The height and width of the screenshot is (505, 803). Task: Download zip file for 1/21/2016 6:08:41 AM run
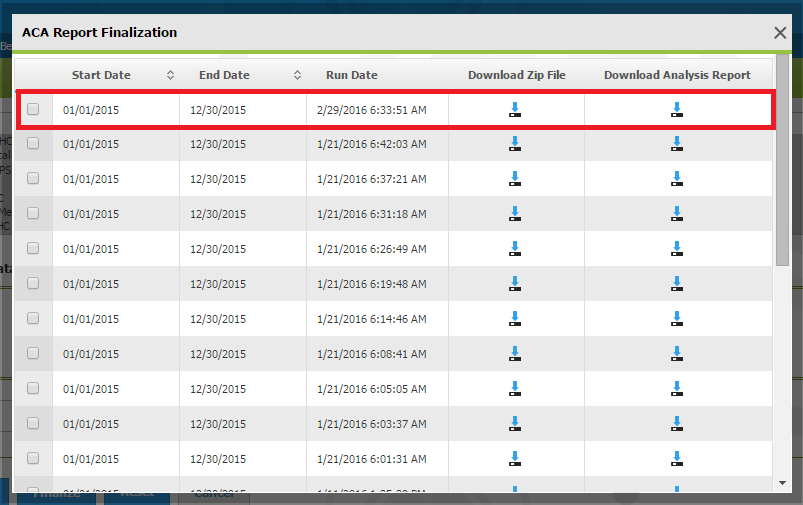click(x=515, y=353)
